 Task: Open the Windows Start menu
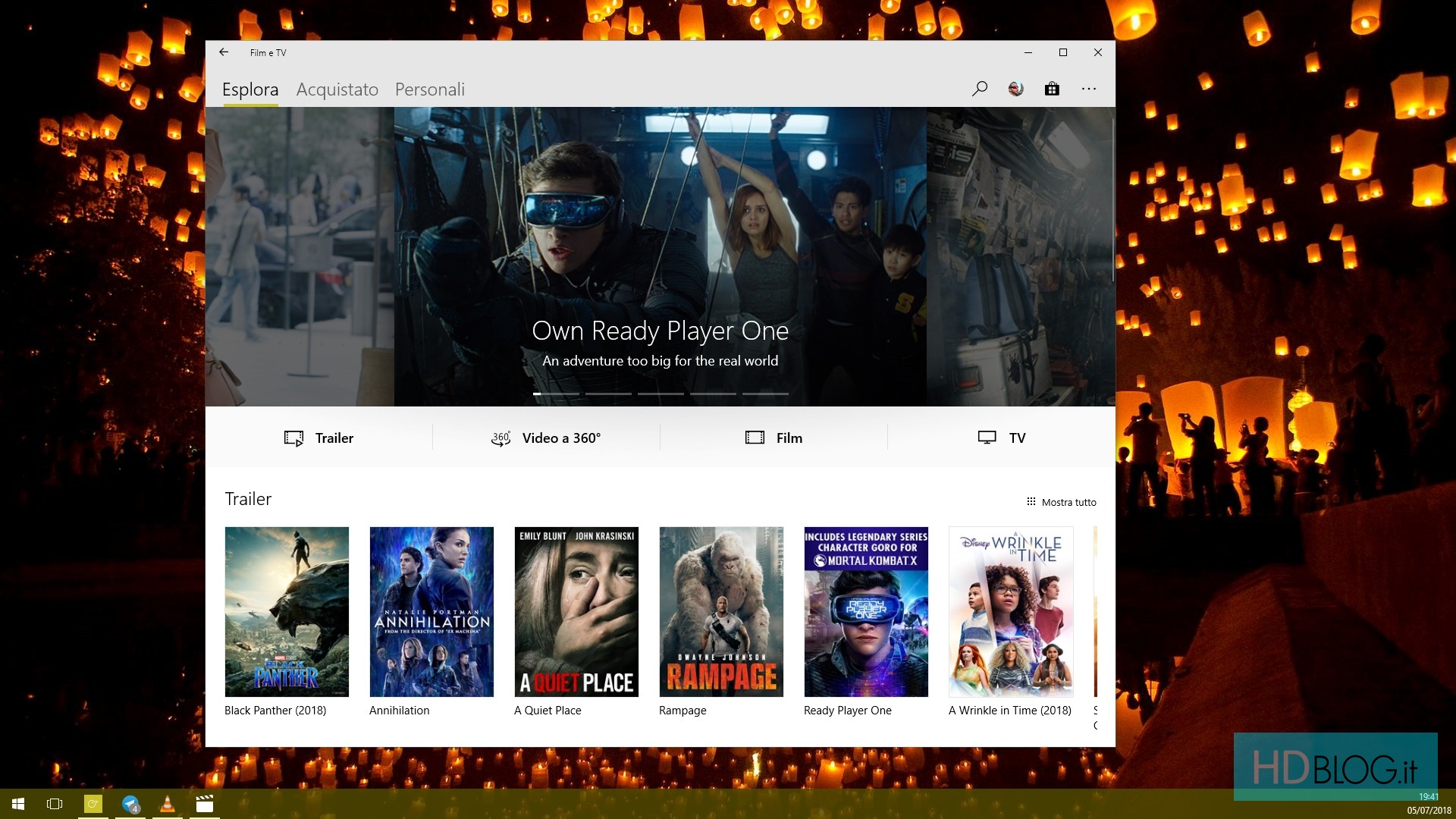tap(18, 804)
